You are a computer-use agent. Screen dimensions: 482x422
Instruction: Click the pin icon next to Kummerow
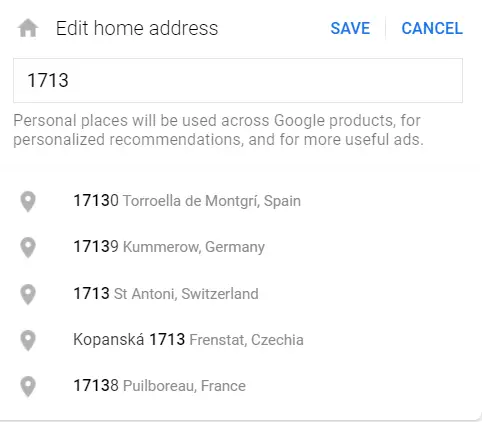pyautogui.click(x=28, y=248)
